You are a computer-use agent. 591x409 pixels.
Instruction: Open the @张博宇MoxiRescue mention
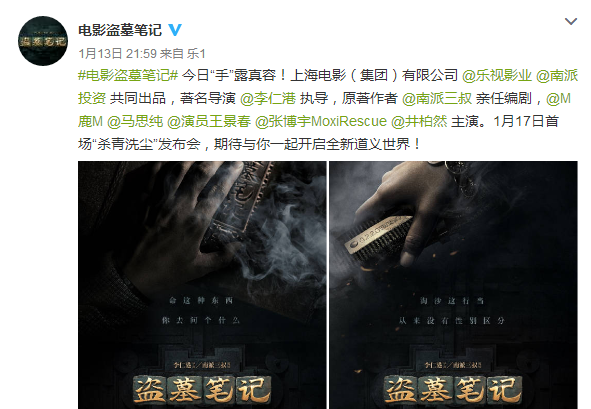pyautogui.click(x=321, y=121)
